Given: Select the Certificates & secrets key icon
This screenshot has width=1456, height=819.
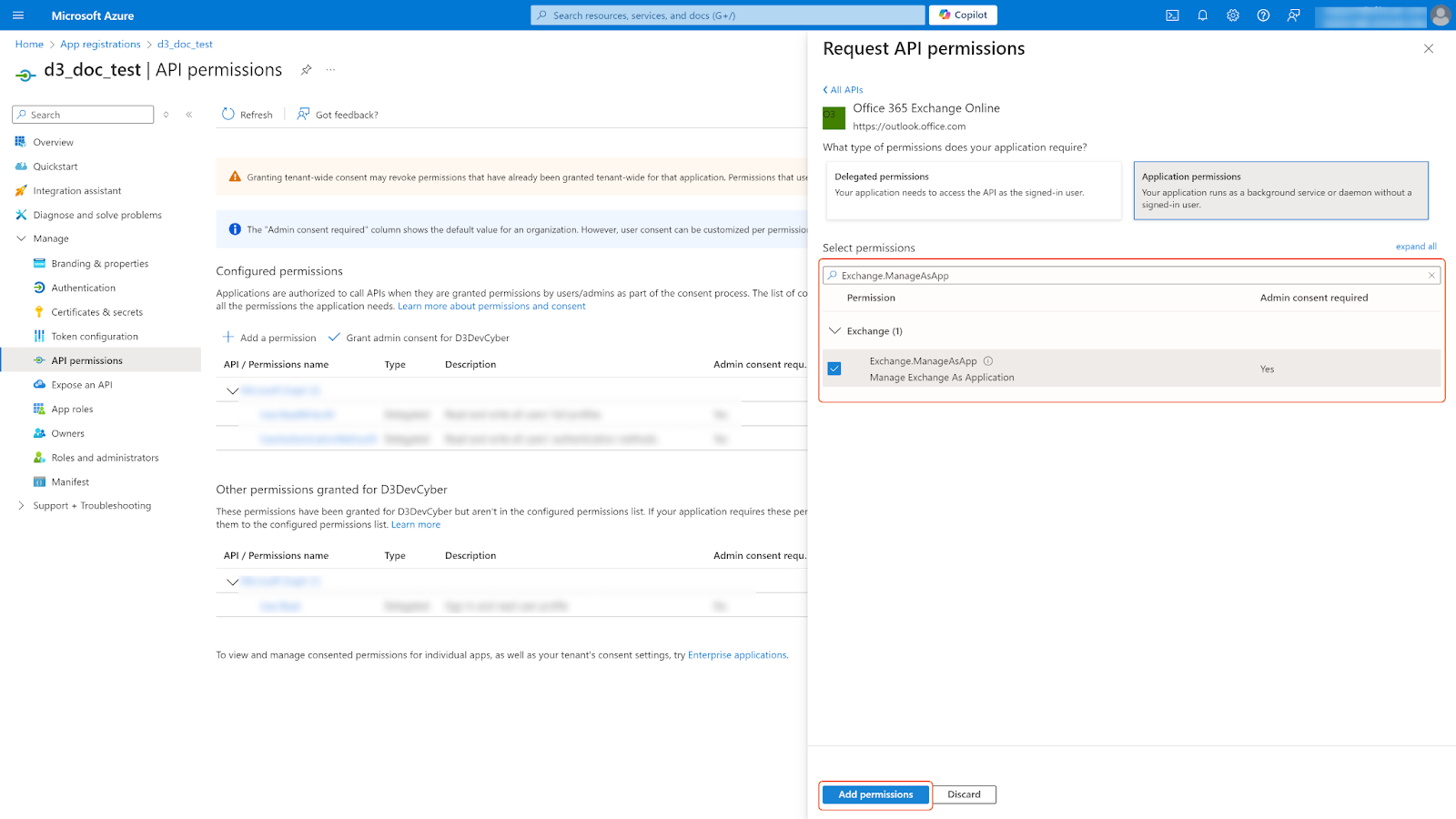Looking at the screenshot, I should [x=37, y=311].
